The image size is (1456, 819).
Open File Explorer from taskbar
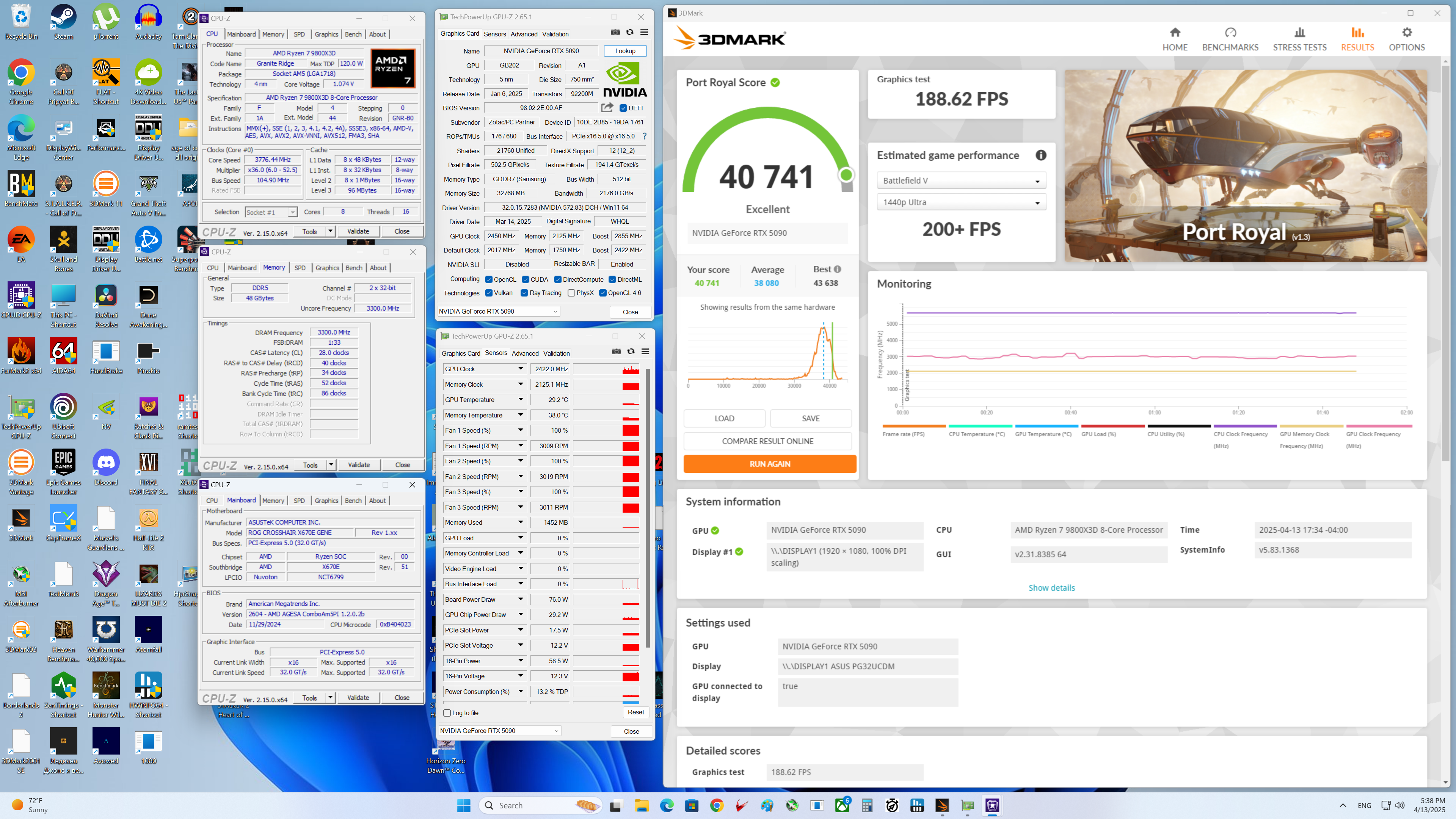pyautogui.click(x=642, y=805)
